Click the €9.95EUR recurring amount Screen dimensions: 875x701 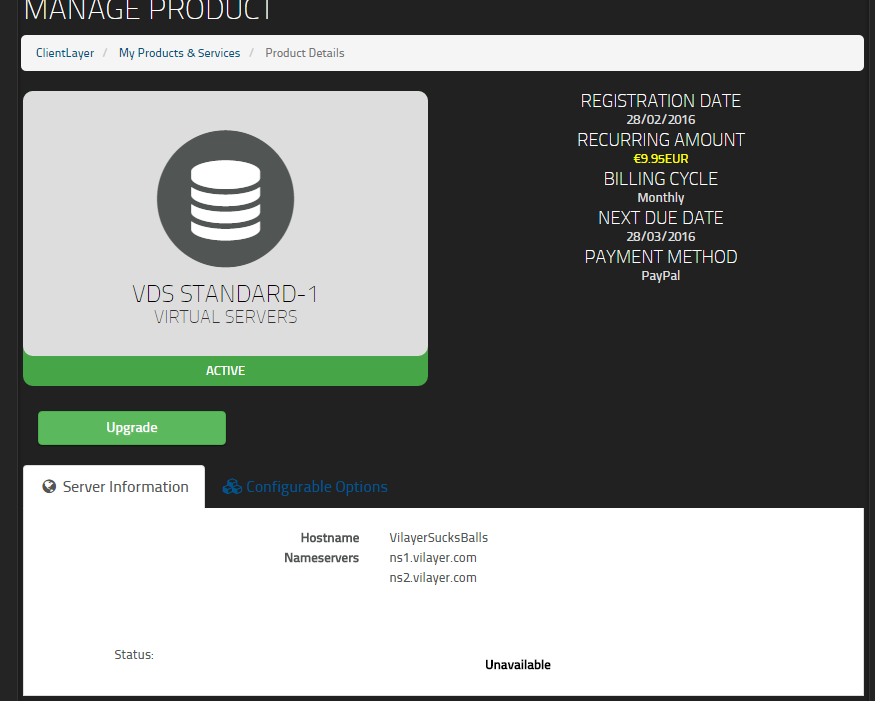point(661,159)
